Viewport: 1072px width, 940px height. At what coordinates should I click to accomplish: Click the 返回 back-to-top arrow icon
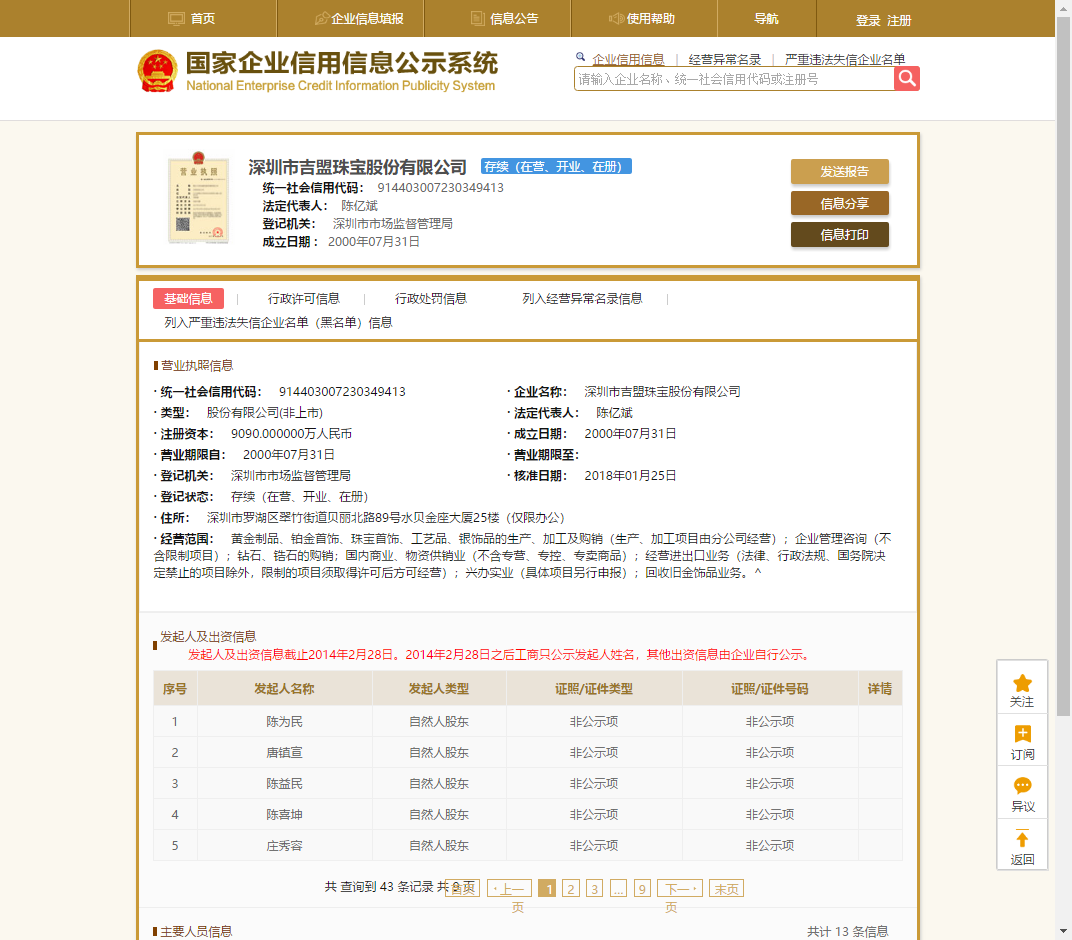[x=1022, y=840]
